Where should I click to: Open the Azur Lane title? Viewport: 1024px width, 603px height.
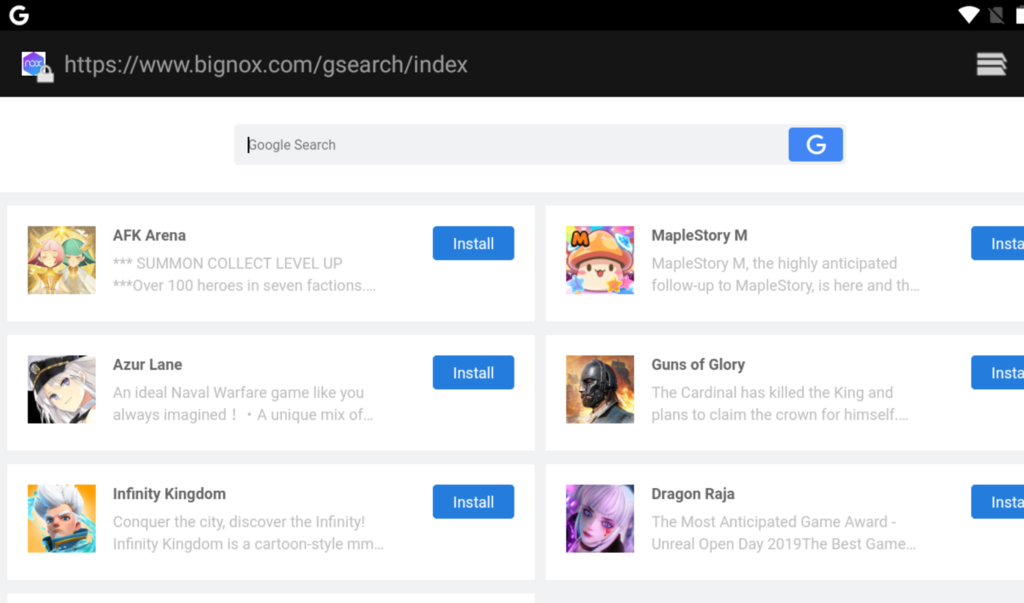click(x=148, y=365)
